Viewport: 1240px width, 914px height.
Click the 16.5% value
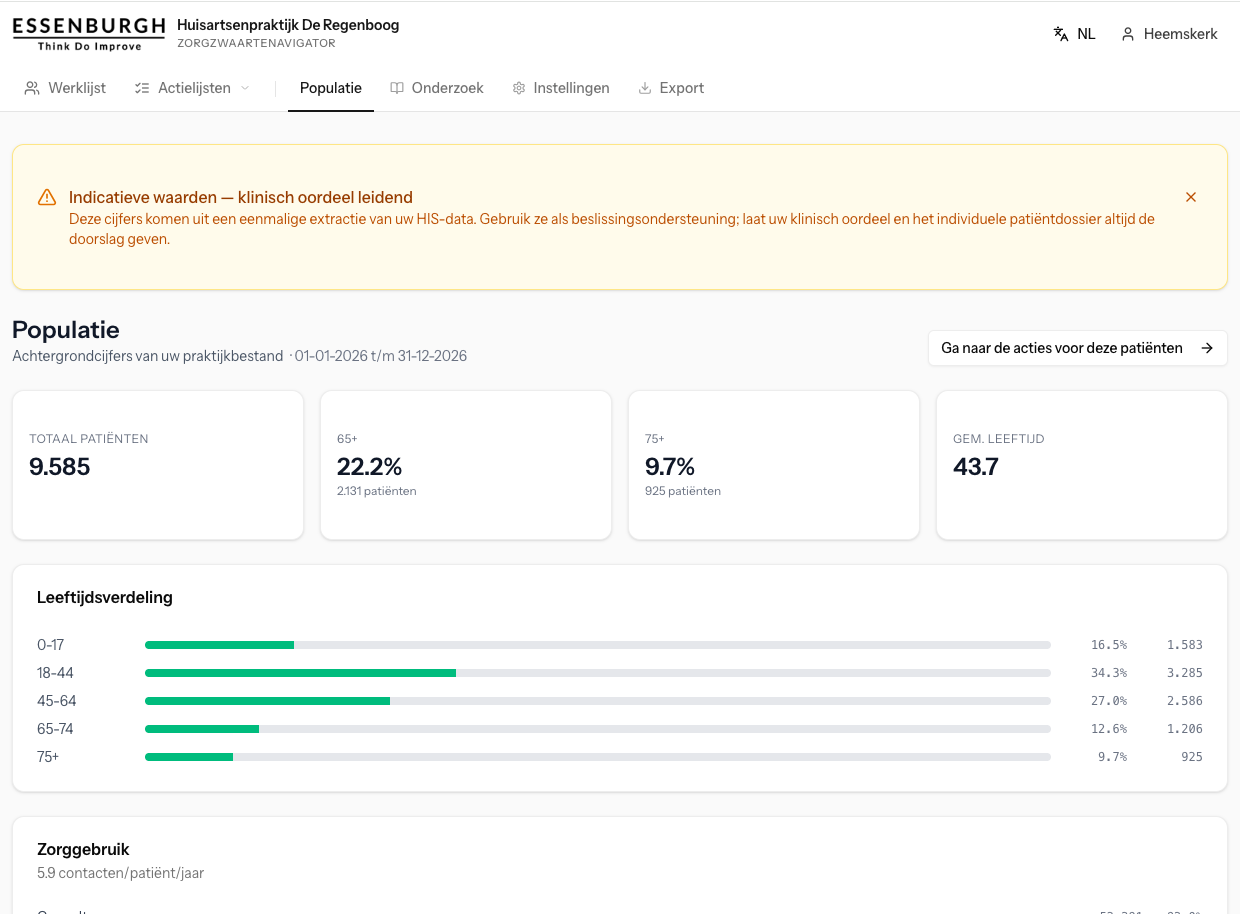point(1109,645)
